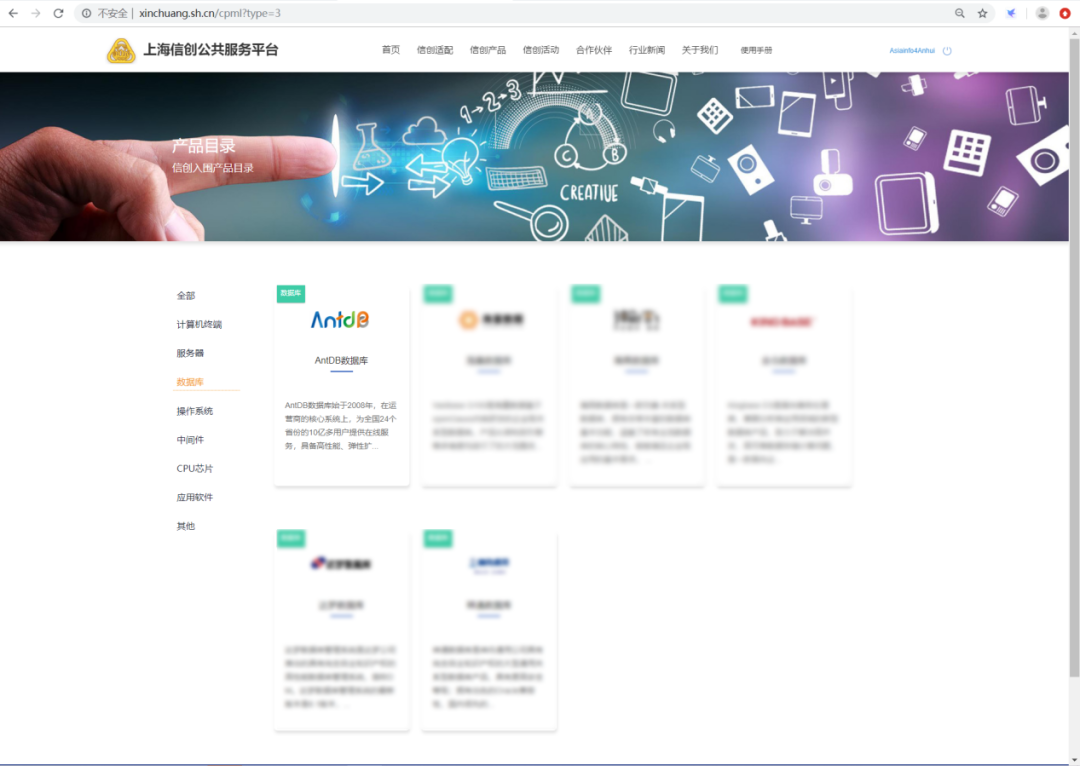Image resolution: width=1080 pixels, height=766 pixels.
Task: Reload the page with refresh icon
Action: [x=59, y=13]
